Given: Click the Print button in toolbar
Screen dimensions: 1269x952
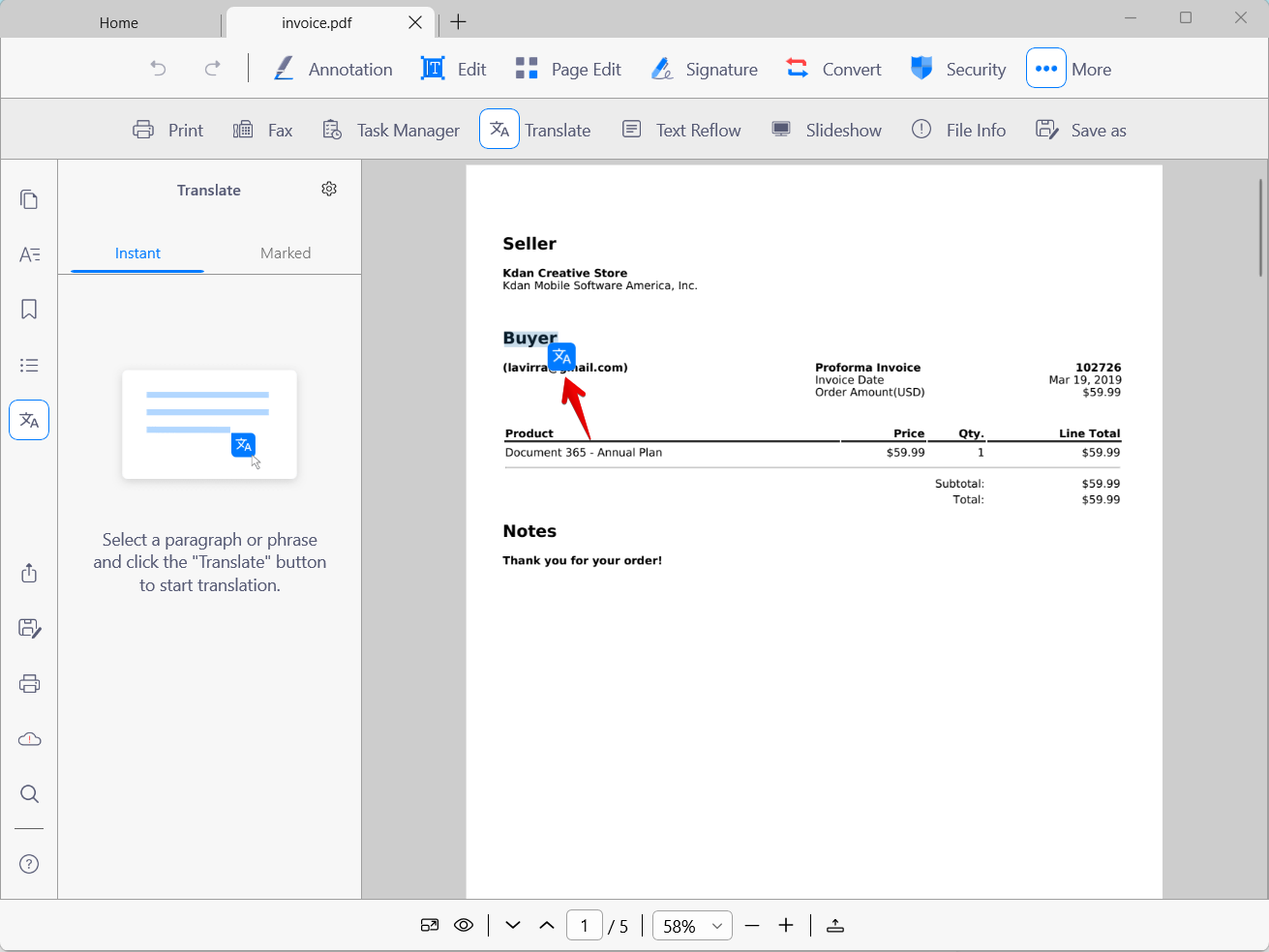Looking at the screenshot, I should 168,130.
